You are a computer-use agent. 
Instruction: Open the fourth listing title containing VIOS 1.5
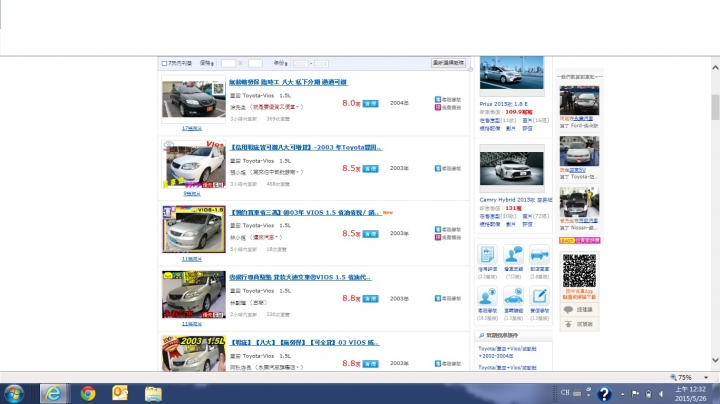point(300,277)
